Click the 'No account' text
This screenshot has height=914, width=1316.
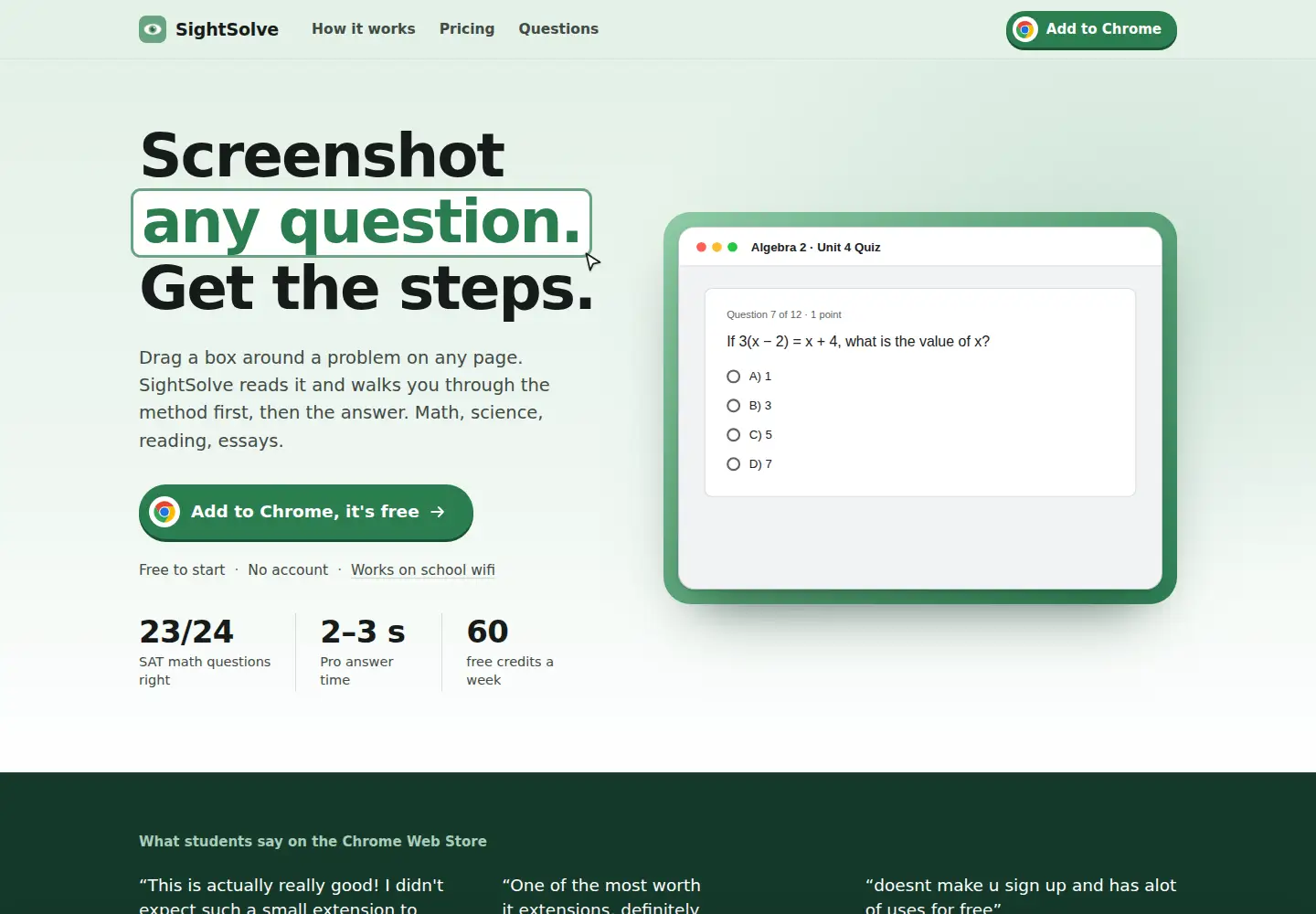coord(288,569)
